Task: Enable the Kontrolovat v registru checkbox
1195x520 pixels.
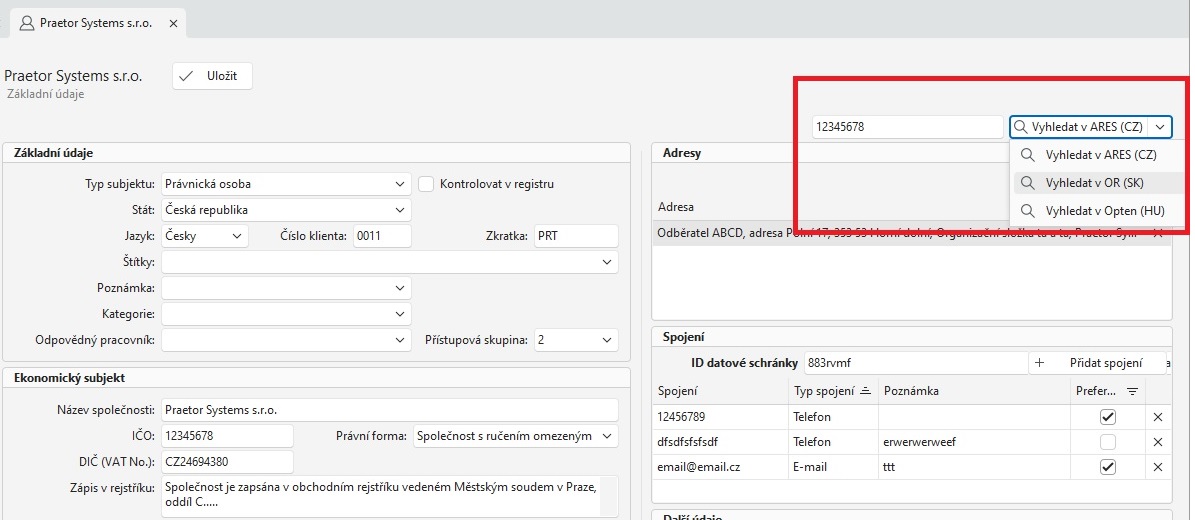Action: (x=426, y=184)
